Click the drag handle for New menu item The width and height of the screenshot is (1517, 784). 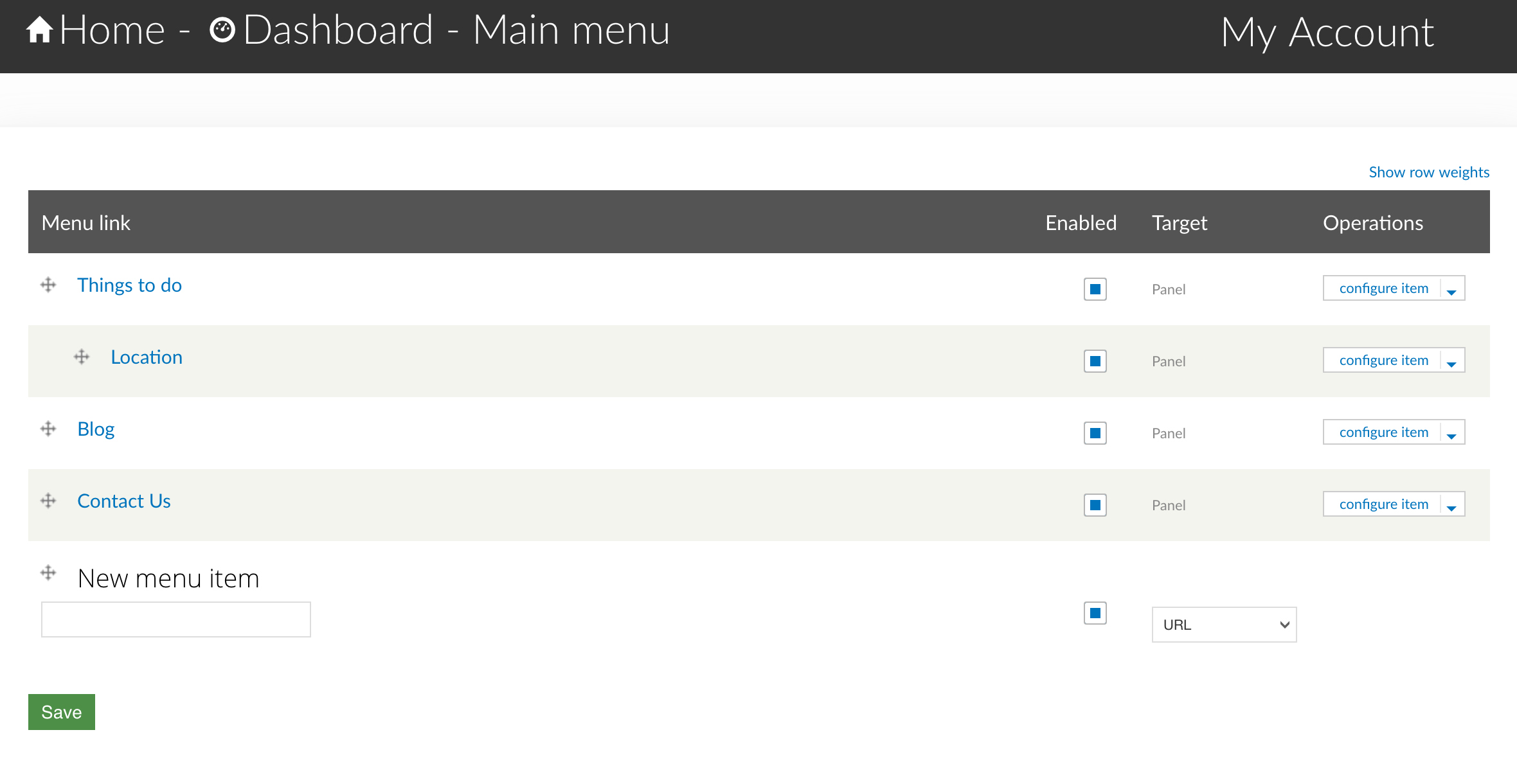(48, 573)
